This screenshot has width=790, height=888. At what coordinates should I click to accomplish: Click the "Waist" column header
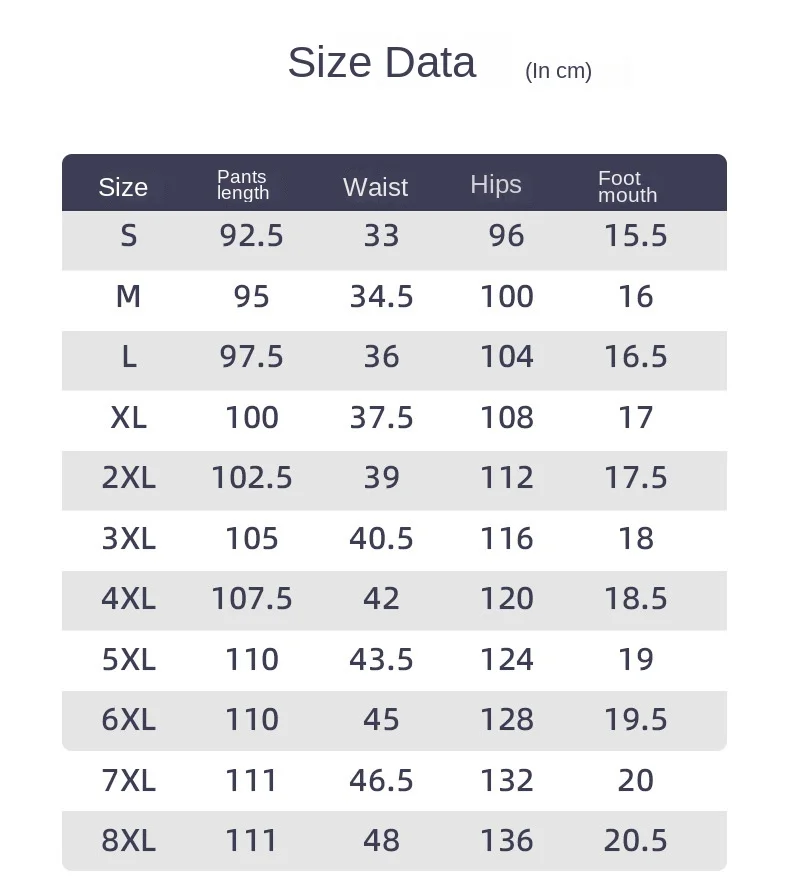point(375,187)
